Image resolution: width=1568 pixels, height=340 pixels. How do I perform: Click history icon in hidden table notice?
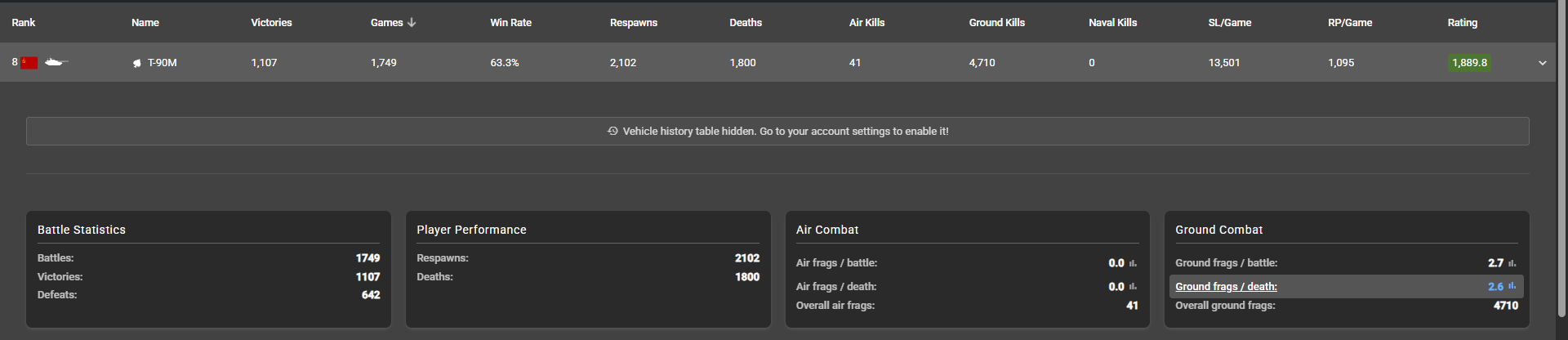point(612,131)
